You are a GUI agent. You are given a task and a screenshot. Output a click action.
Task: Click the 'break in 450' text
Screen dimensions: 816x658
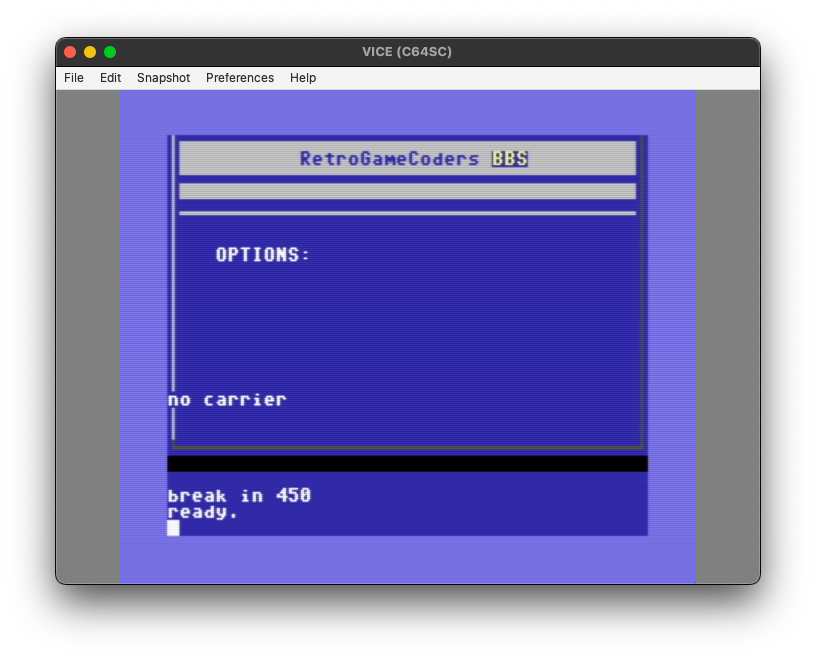coord(239,495)
